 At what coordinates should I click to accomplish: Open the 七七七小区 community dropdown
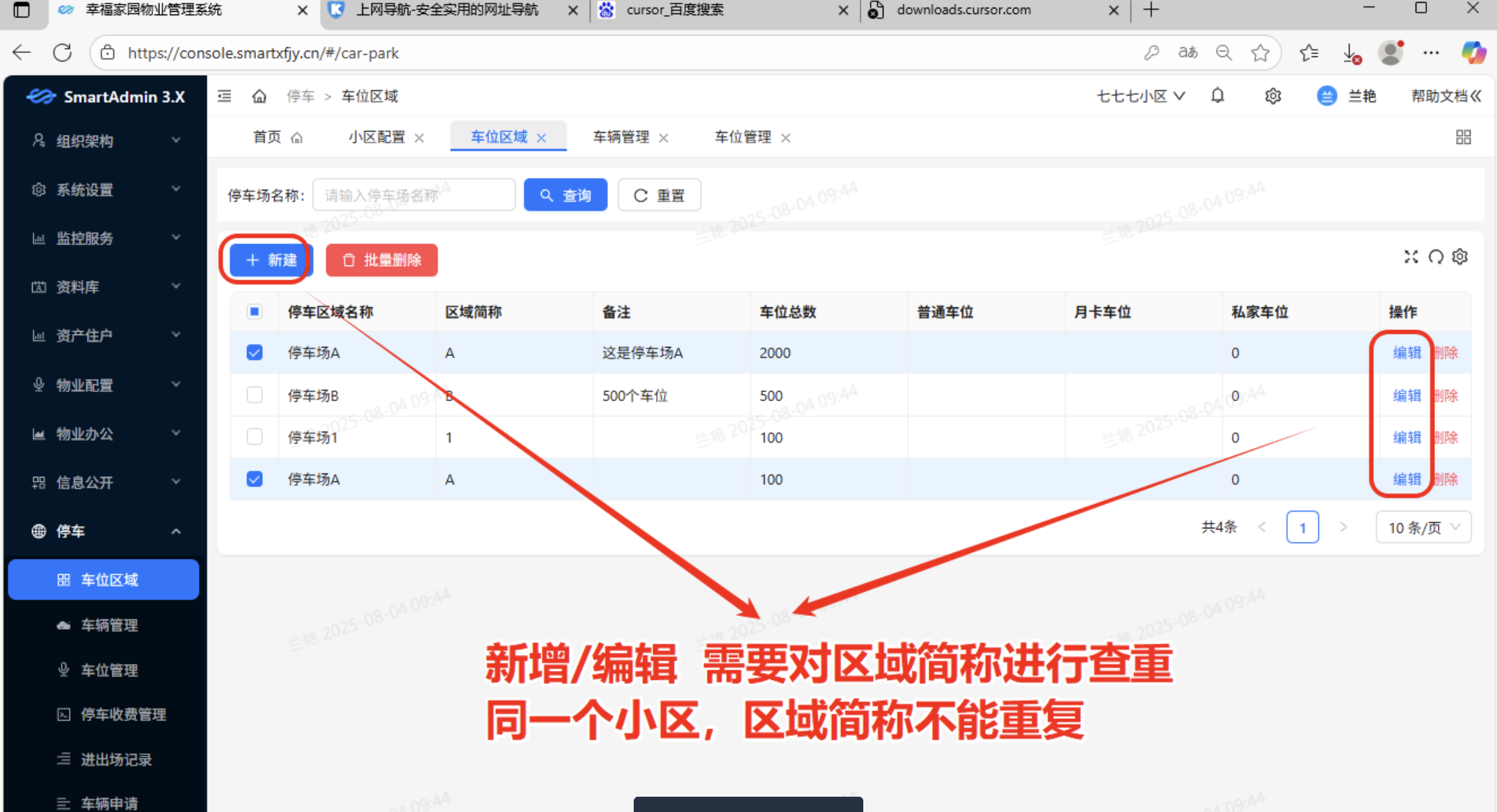1140,96
